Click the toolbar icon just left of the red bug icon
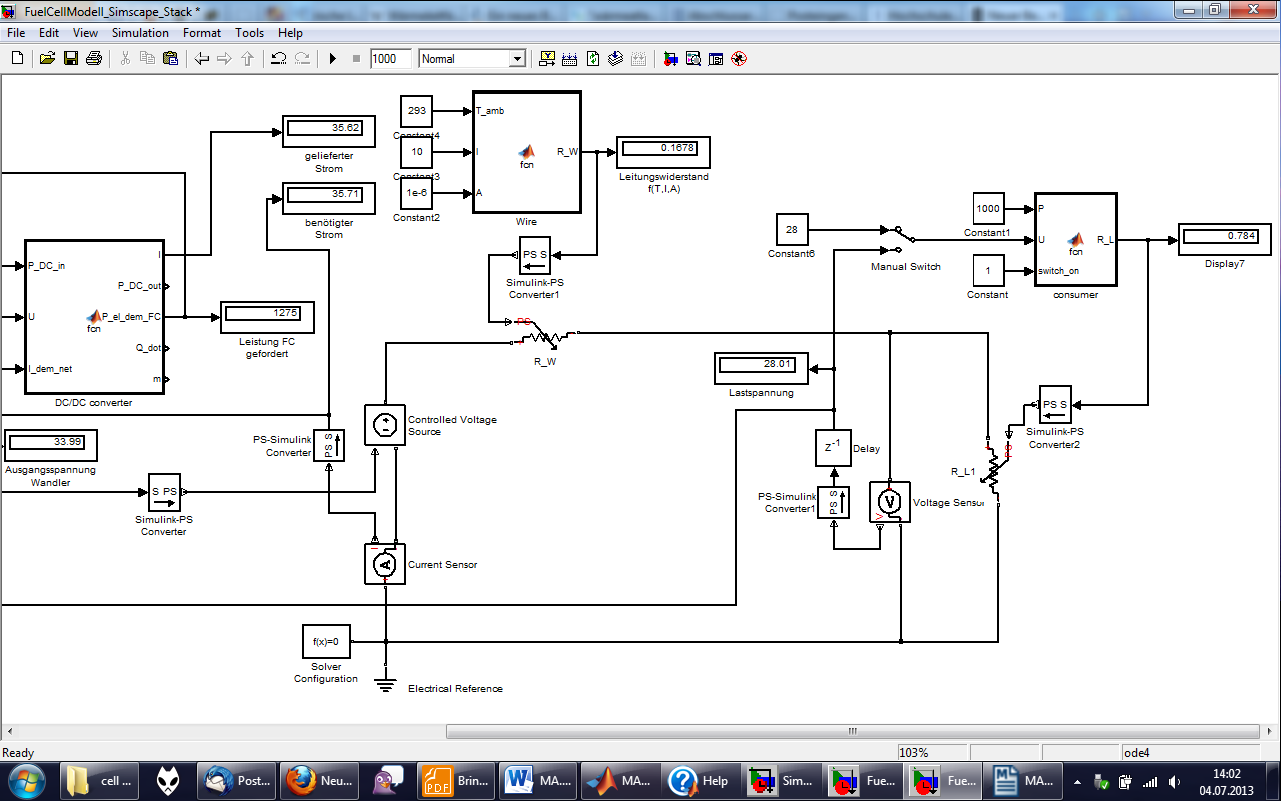This screenshot has height=801, width=1281. 716,59
